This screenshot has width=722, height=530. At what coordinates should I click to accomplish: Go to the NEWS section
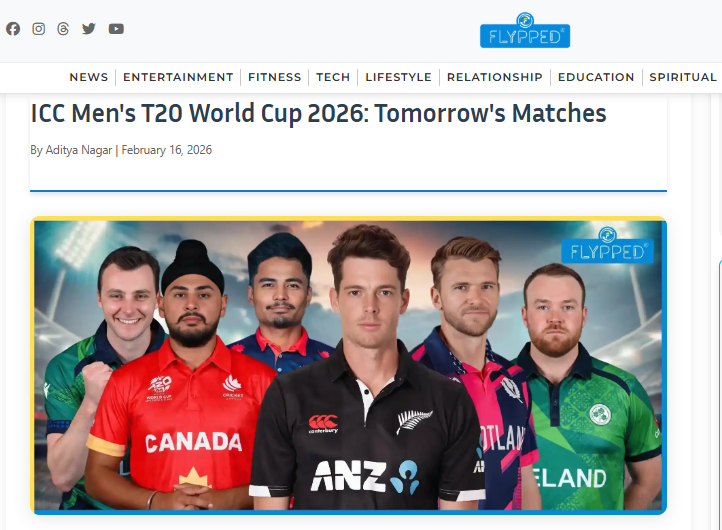[89, 77]
